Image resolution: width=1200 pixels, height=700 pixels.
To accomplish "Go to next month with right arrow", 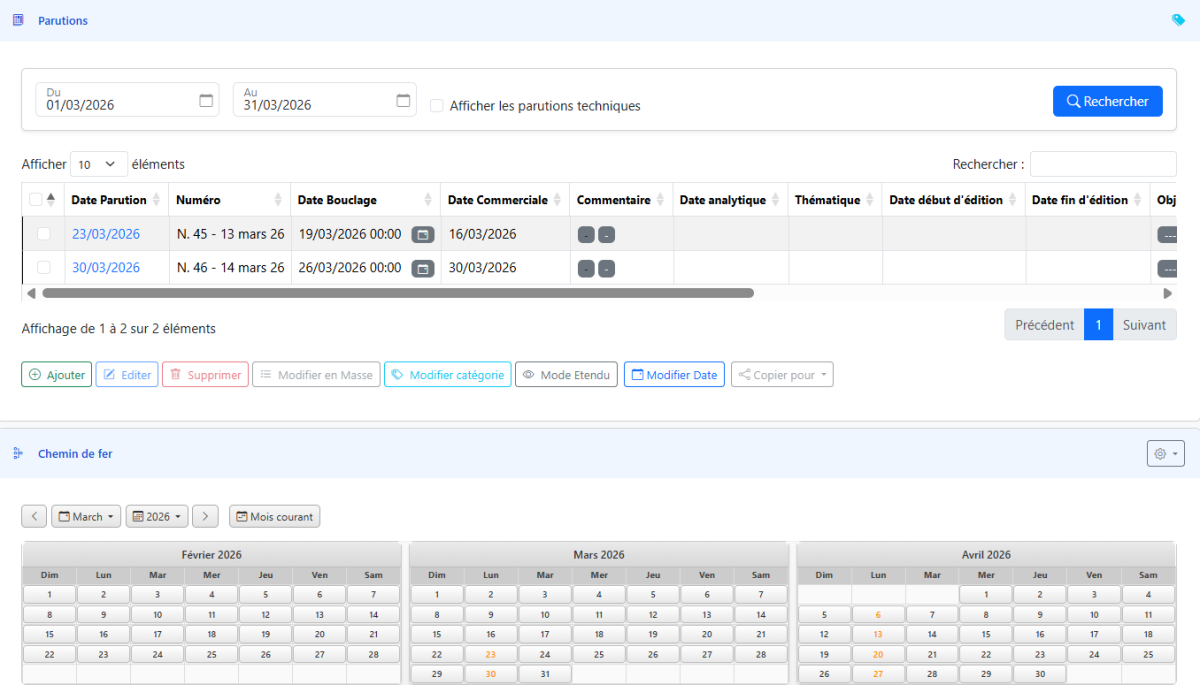I will click(x=205, y=517).
